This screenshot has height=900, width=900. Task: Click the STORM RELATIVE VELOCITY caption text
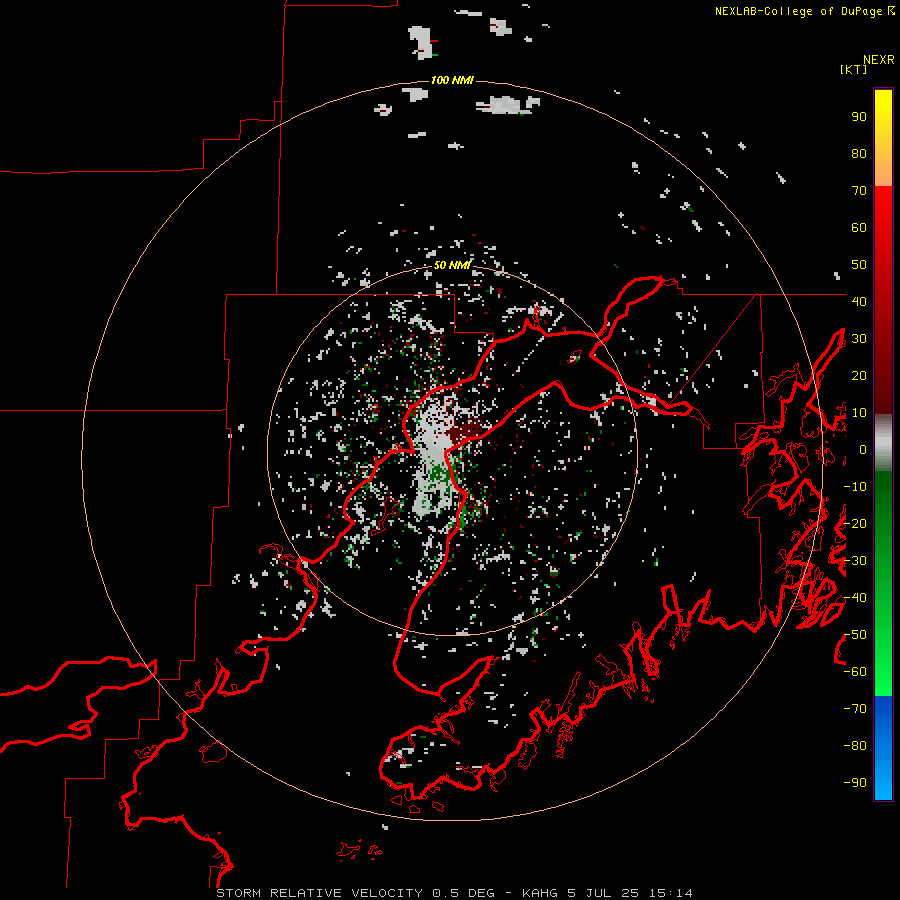319,893
